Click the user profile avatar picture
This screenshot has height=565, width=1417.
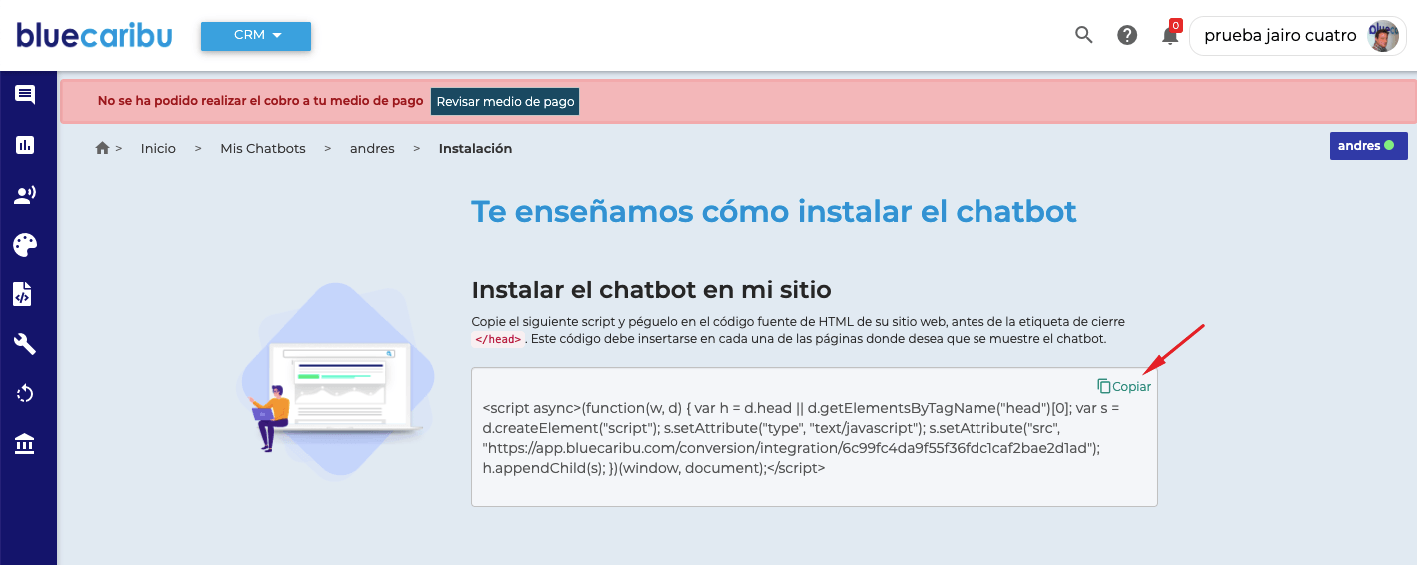pos(1382,36)
